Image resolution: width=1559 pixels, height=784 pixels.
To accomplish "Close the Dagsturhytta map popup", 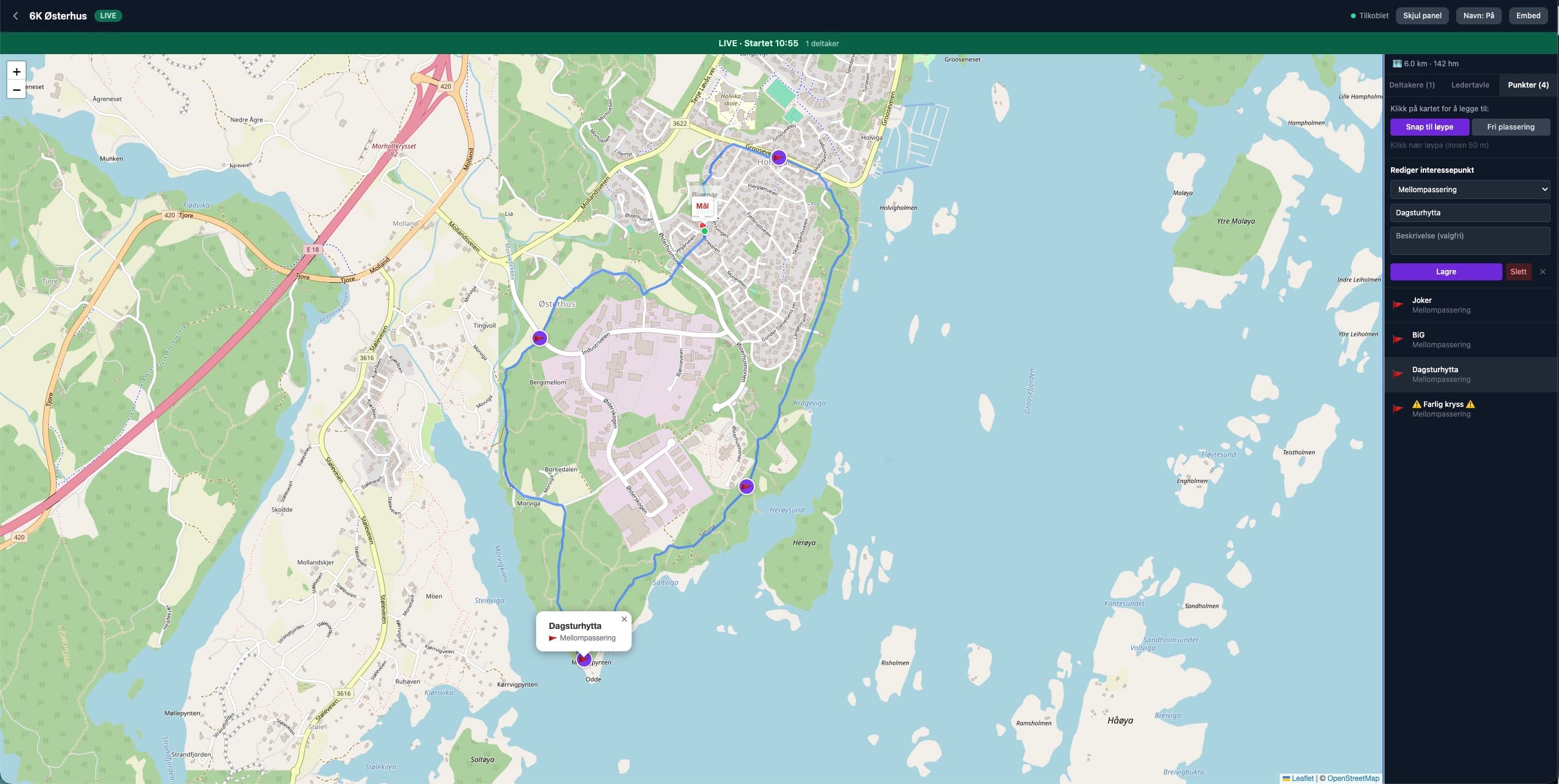I will [x=624, y=619].
